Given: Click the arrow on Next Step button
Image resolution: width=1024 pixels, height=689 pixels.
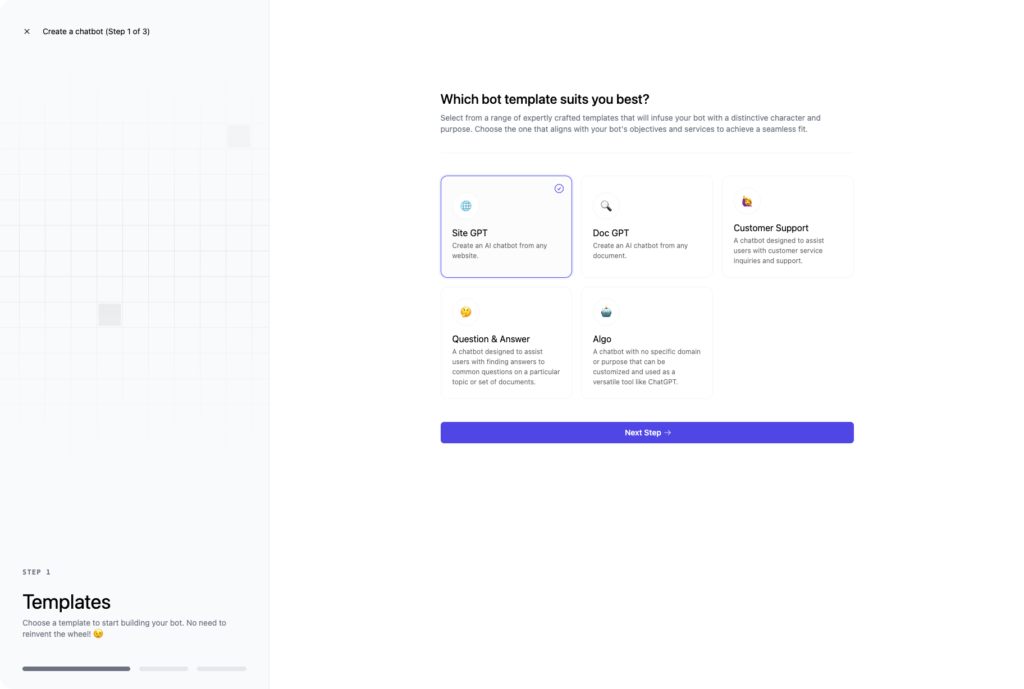Looking at the screenshot, I should (667, 432).
